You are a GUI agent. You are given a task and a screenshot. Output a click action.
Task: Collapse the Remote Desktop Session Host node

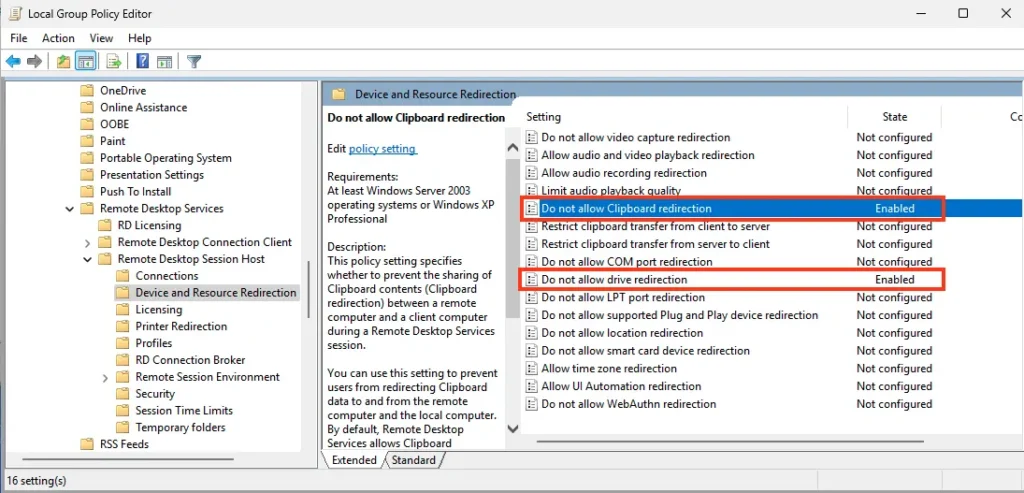[x=88, y=260]
